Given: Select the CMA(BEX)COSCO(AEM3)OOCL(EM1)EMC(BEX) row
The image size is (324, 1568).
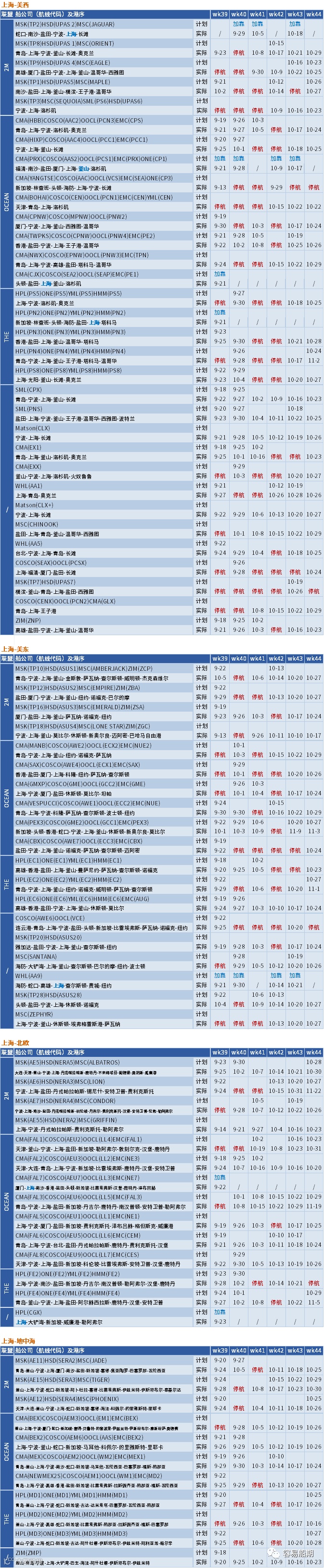Looking at the screenshot, I should [104, 1418].
